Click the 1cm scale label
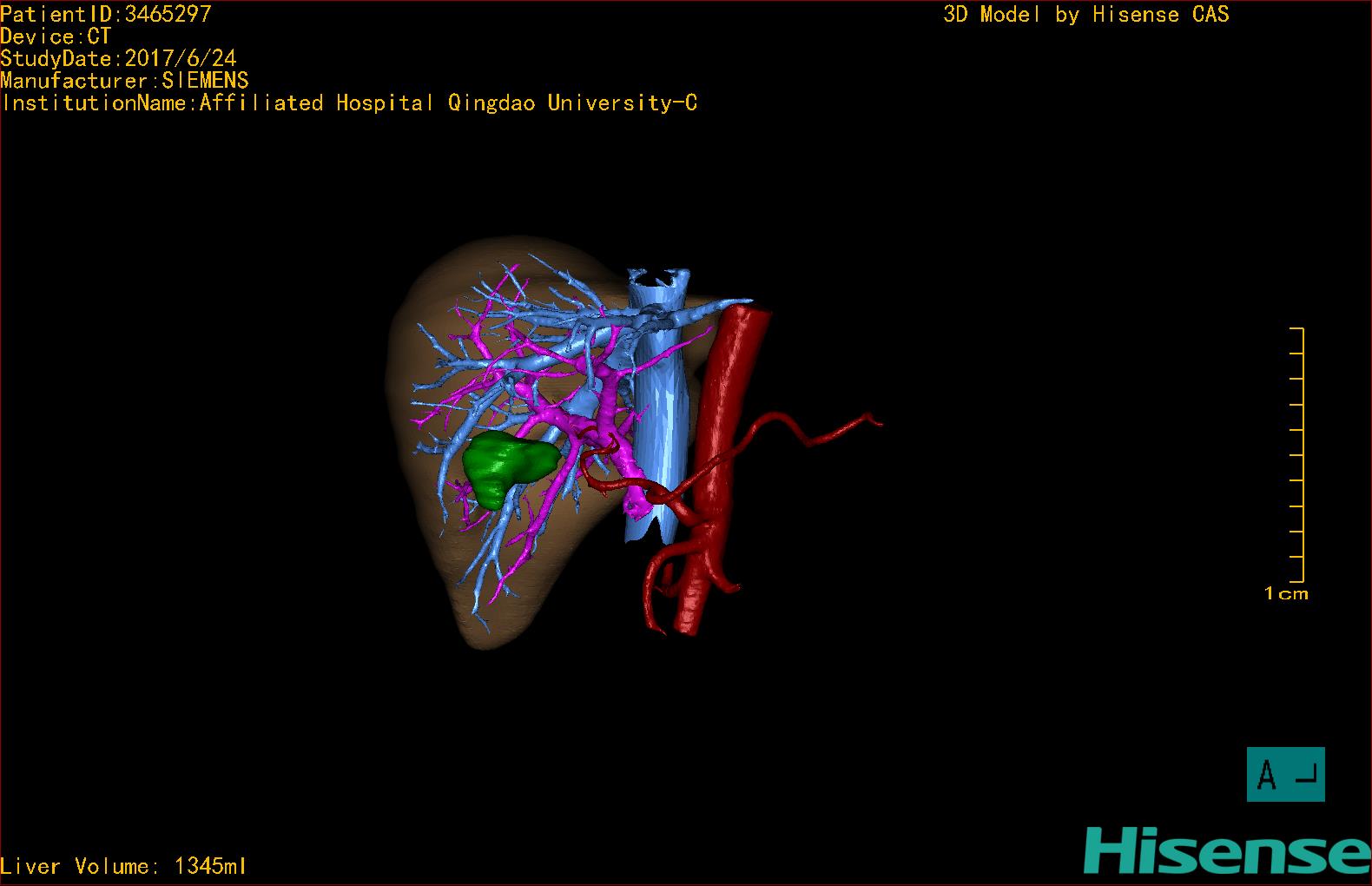This screenshot has height=886, width=1372. [1286, 594]
